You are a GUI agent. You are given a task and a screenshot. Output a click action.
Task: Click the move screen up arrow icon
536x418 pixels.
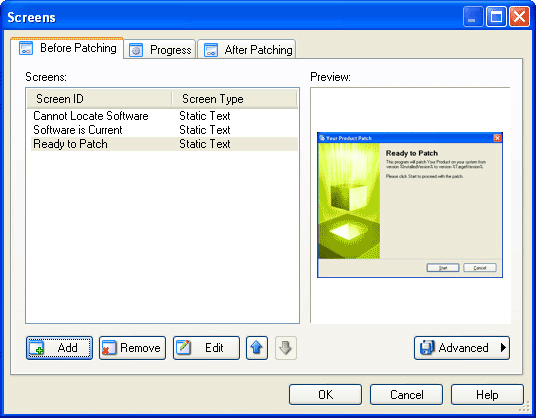[256, 348]
